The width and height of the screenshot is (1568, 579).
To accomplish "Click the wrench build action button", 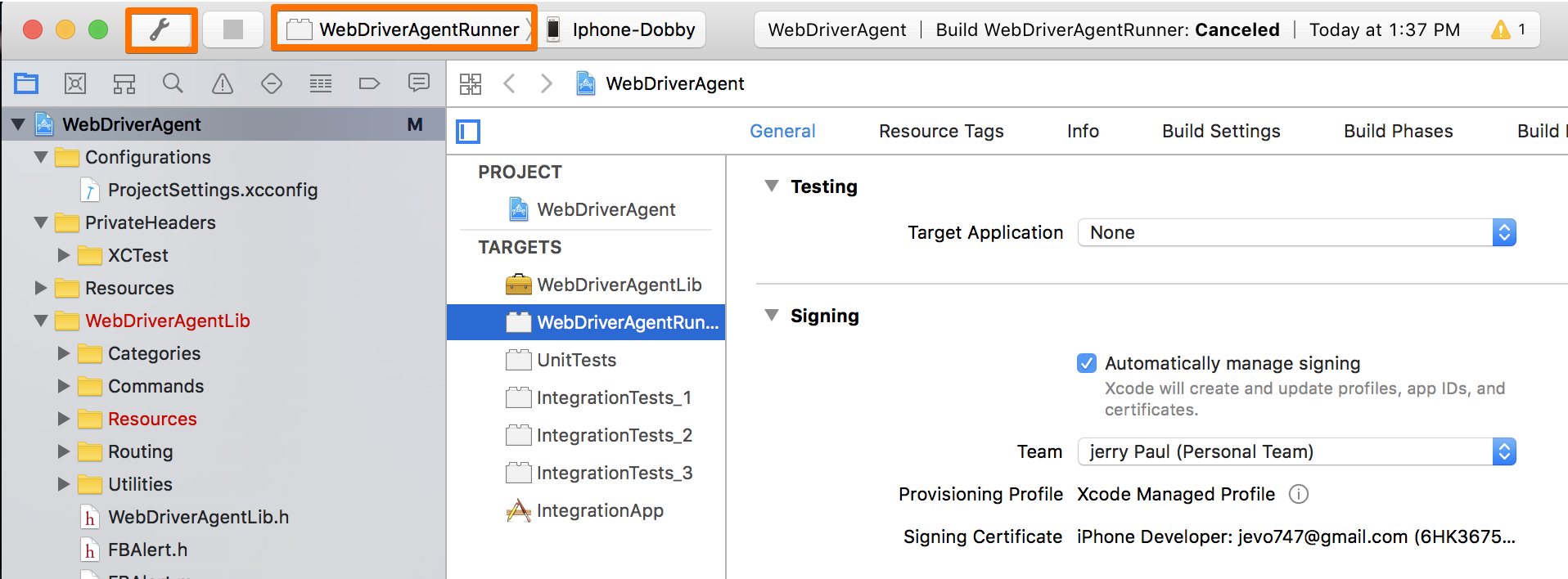I will (x=160, y=30).
